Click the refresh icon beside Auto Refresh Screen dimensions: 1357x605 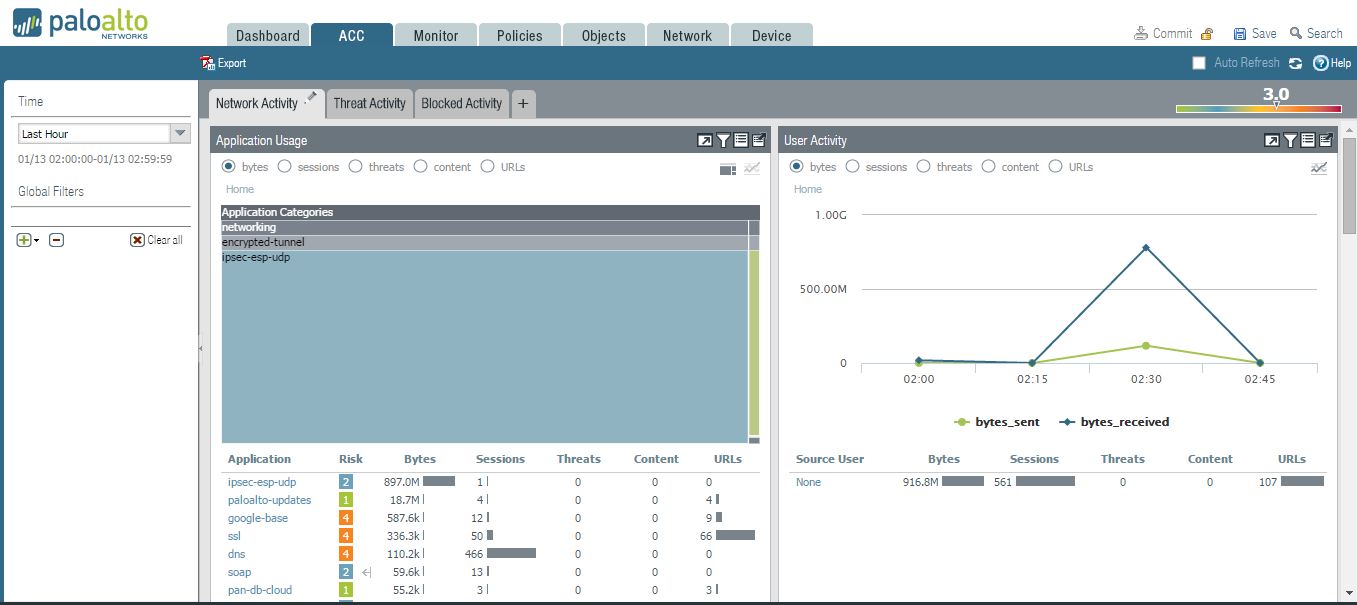click(x=1295, y=63)
